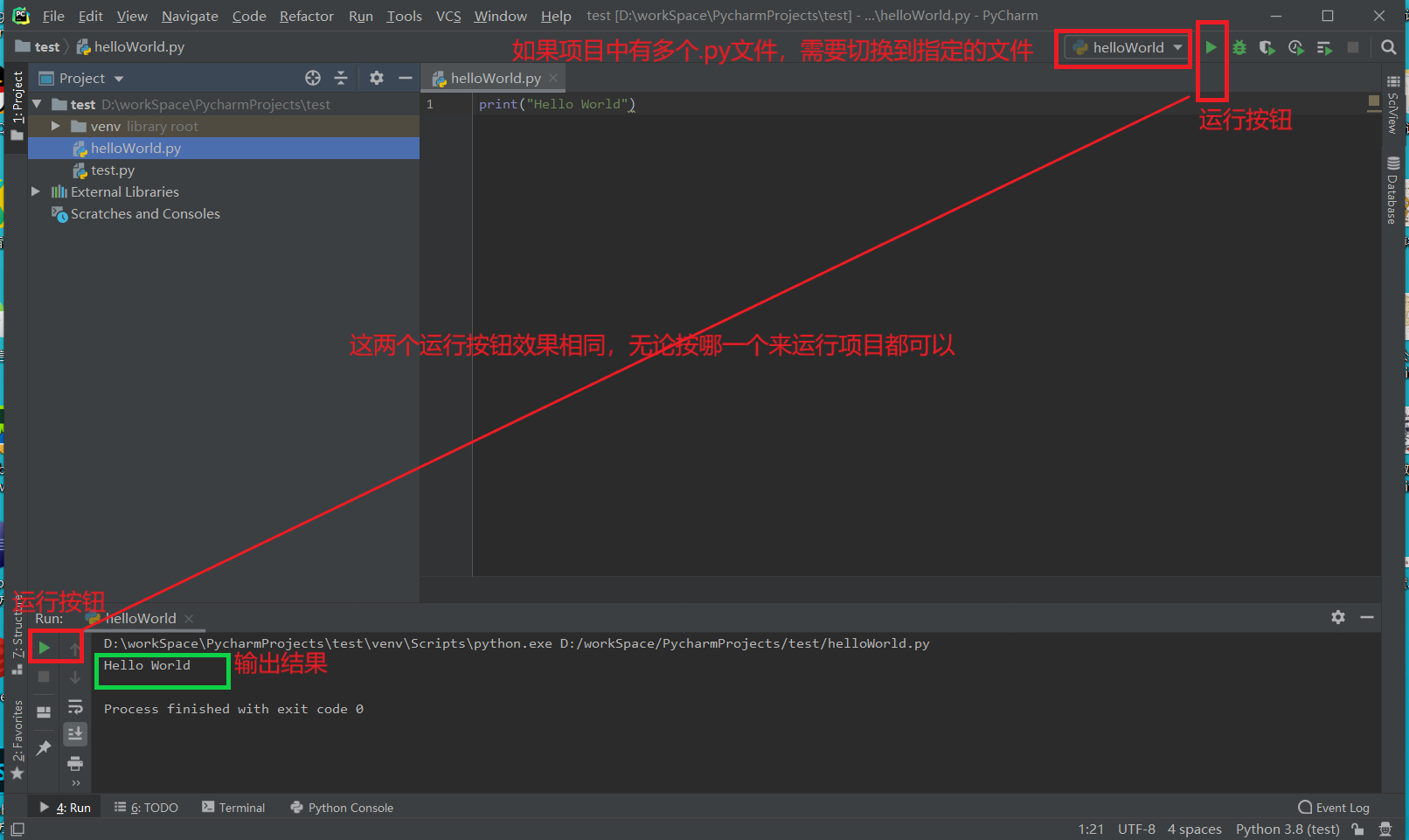
Task: Click the disabled stop button in top toolbar
Action: (x=1353, y=47)
